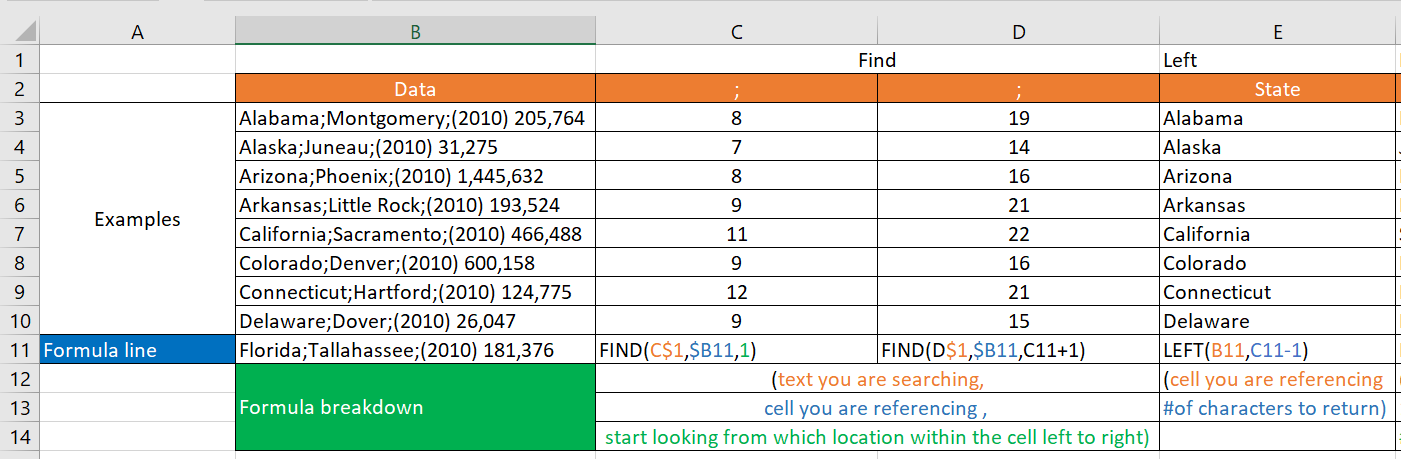Image resolution: width=1401 pixels, height=459 pixels.
Task: Click 'cell you are referencing ,' in Find breakdown
Action: click(877, 408)
